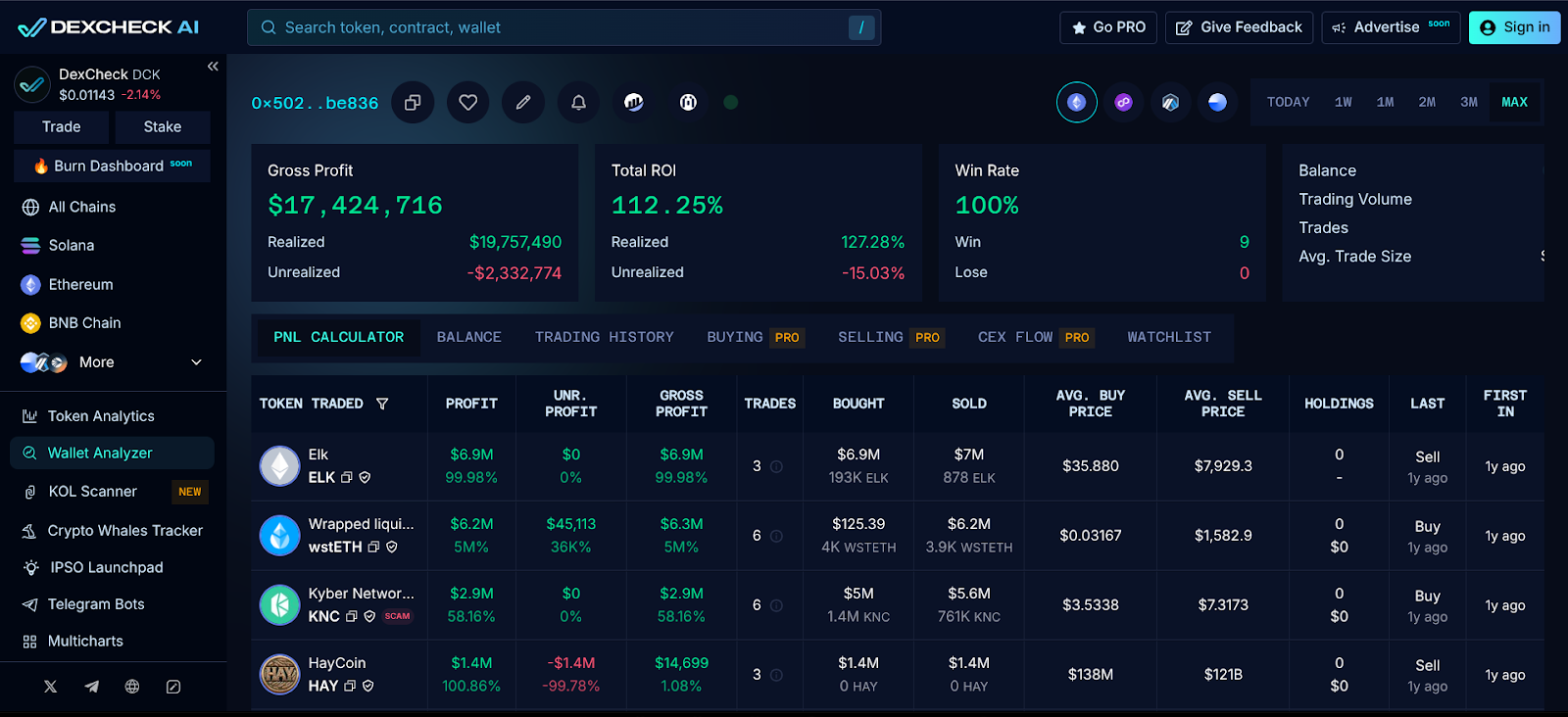
Task: Expand the More chains dropdown
Action: [115, 362]
